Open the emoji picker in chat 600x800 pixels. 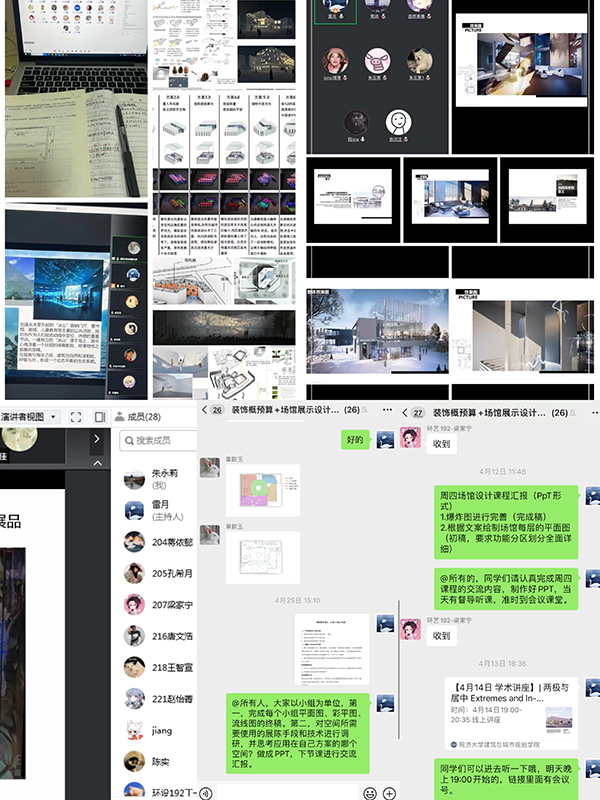point(369,793)
